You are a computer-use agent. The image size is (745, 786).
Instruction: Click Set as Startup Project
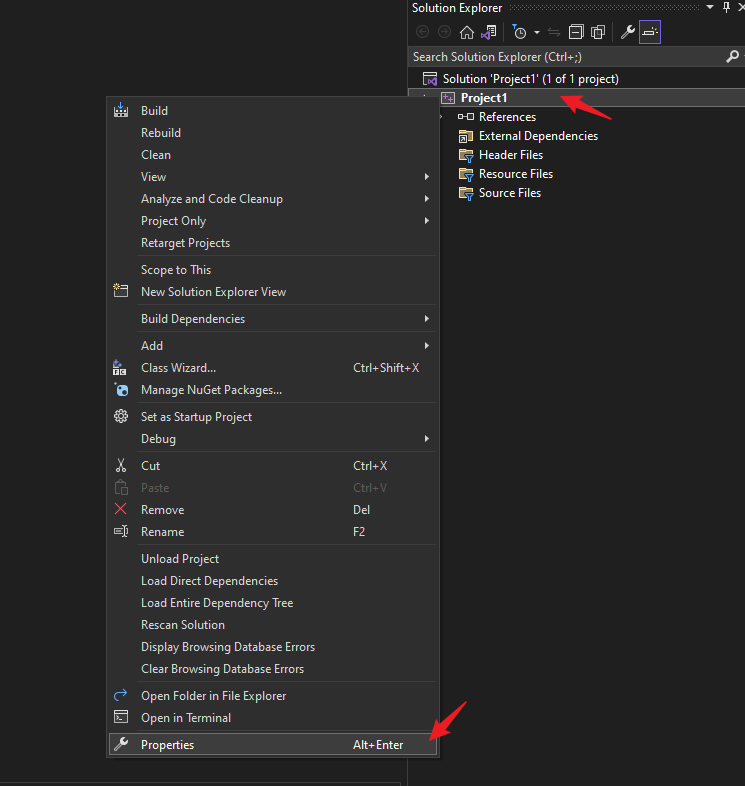point(273,417)
